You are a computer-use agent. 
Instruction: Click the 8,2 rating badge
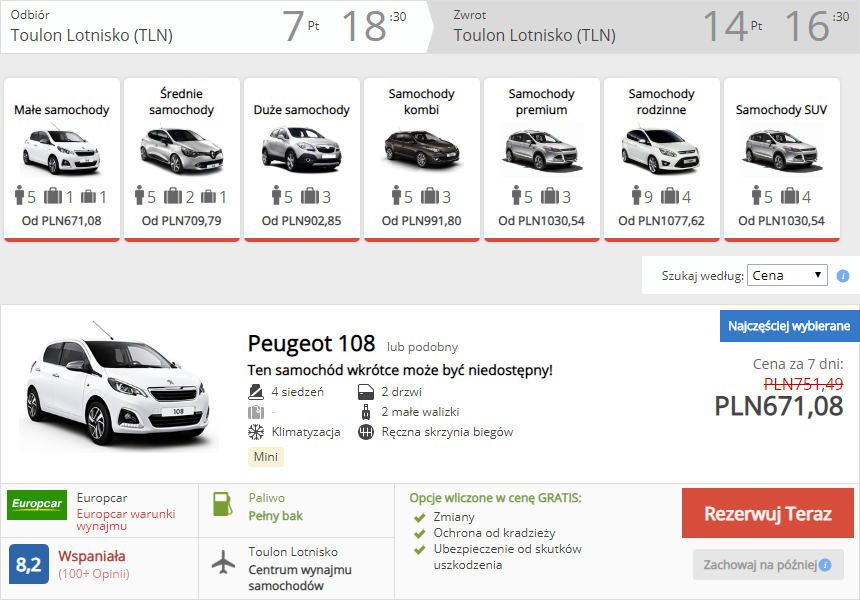click(29, 564)
